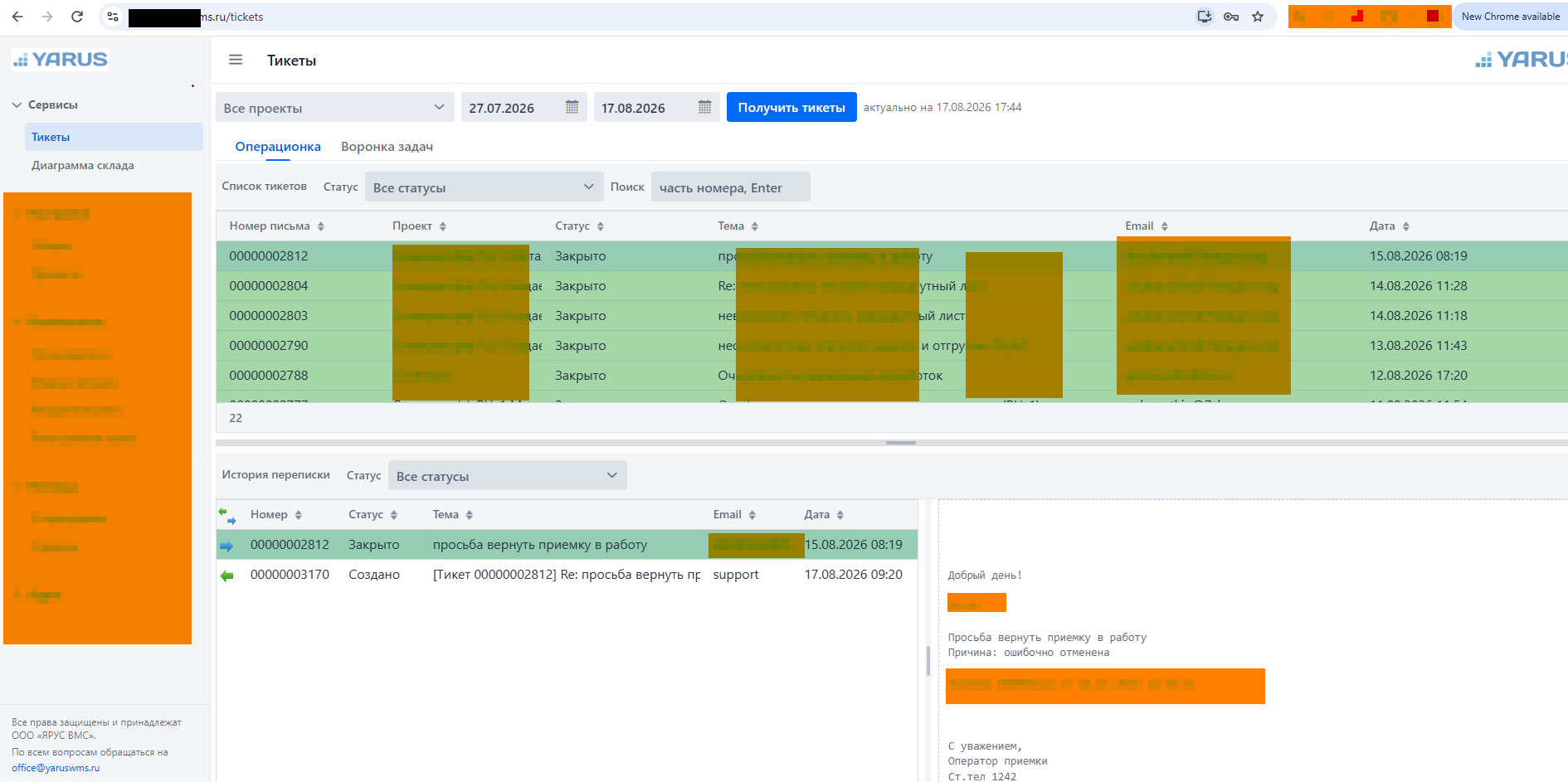Open the ticket list Все статусы dropdown
Viewport: 1568px width, 782px height.
pyautogui.click(x=484, y=187)
